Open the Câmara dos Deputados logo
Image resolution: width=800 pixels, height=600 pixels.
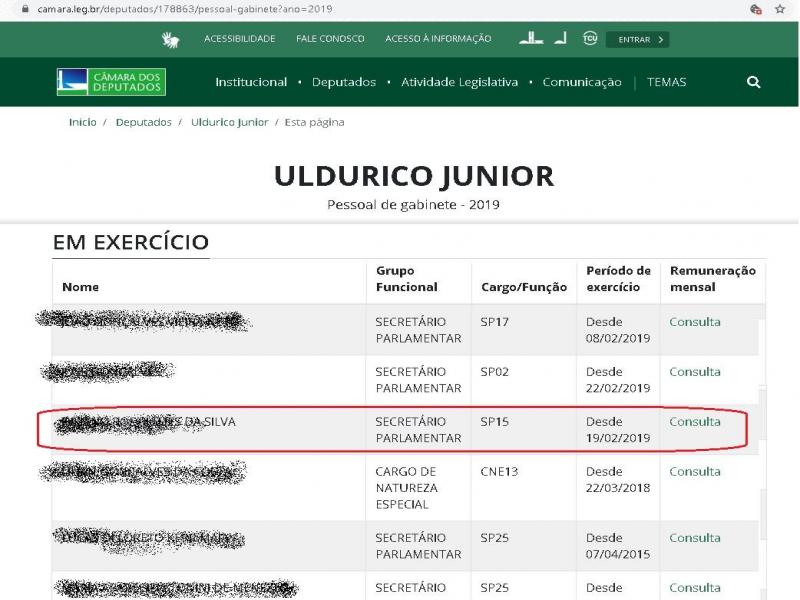pos(111,82)
